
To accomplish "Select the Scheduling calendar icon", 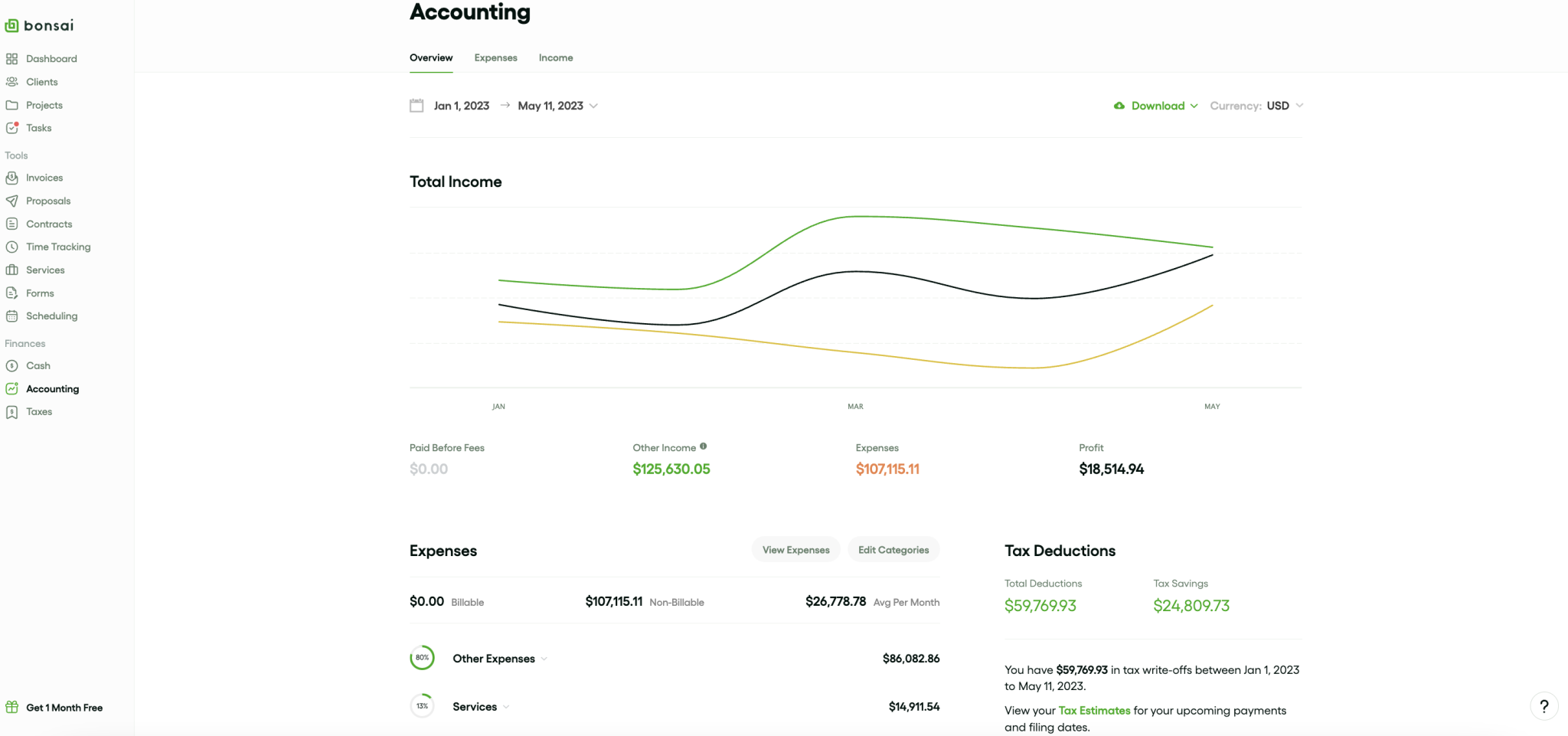I will (x=12, y=316).
